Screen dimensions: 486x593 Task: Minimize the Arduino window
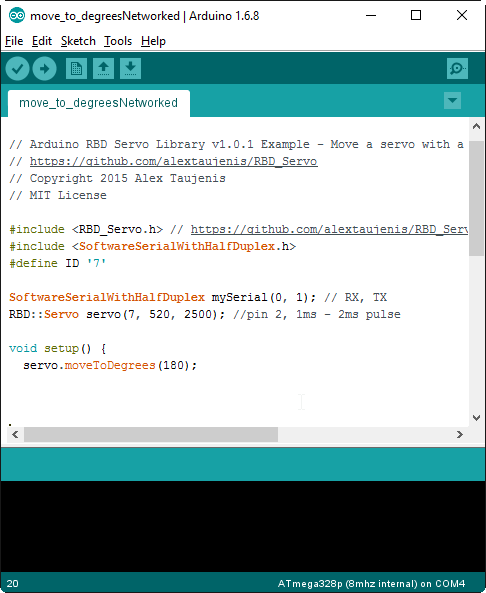point(371,16)
